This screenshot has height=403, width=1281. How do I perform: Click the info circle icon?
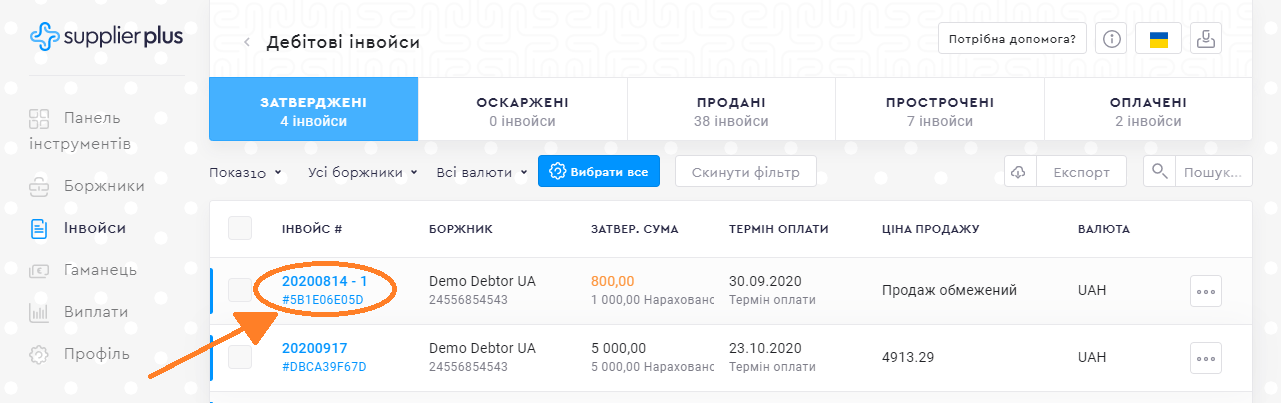pyautogui.click(x=1112, y=40)
